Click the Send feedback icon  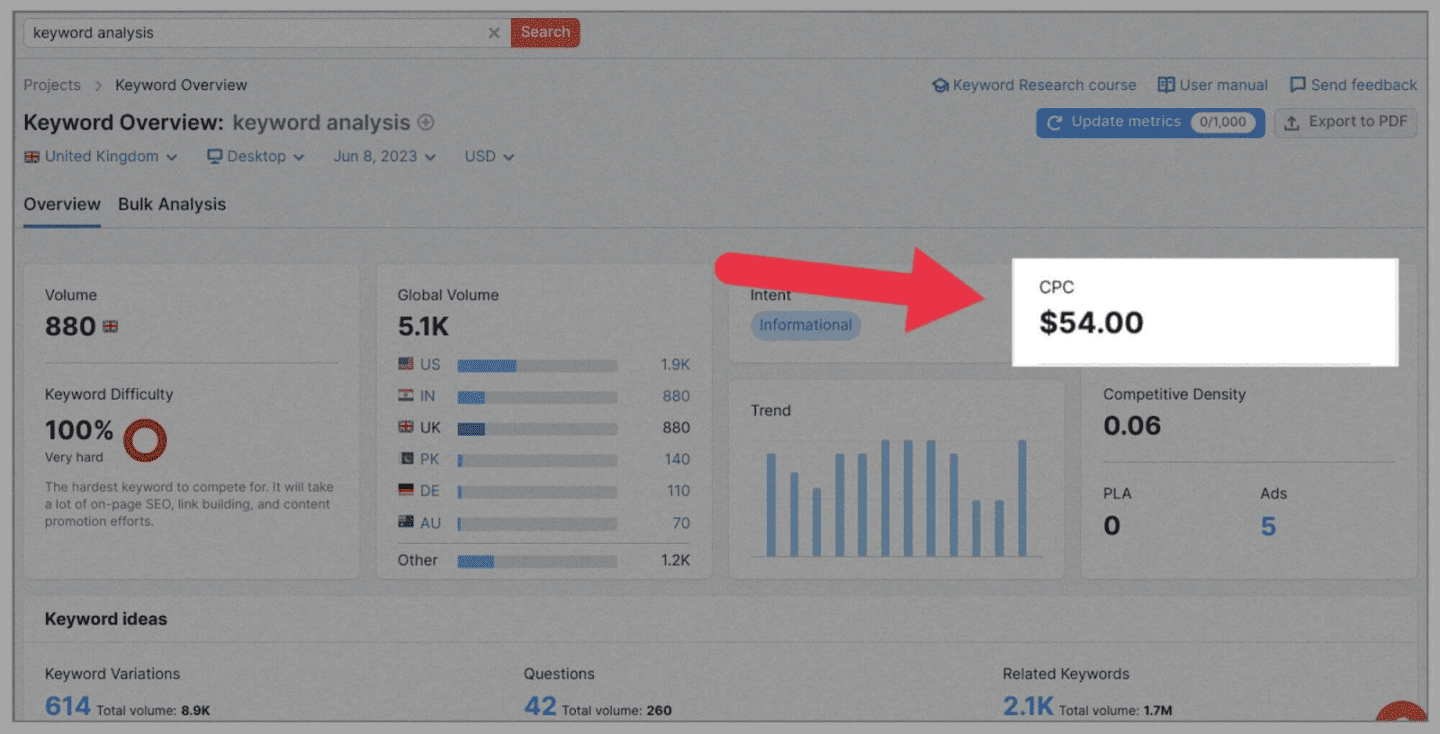[x=1297, y=85]
